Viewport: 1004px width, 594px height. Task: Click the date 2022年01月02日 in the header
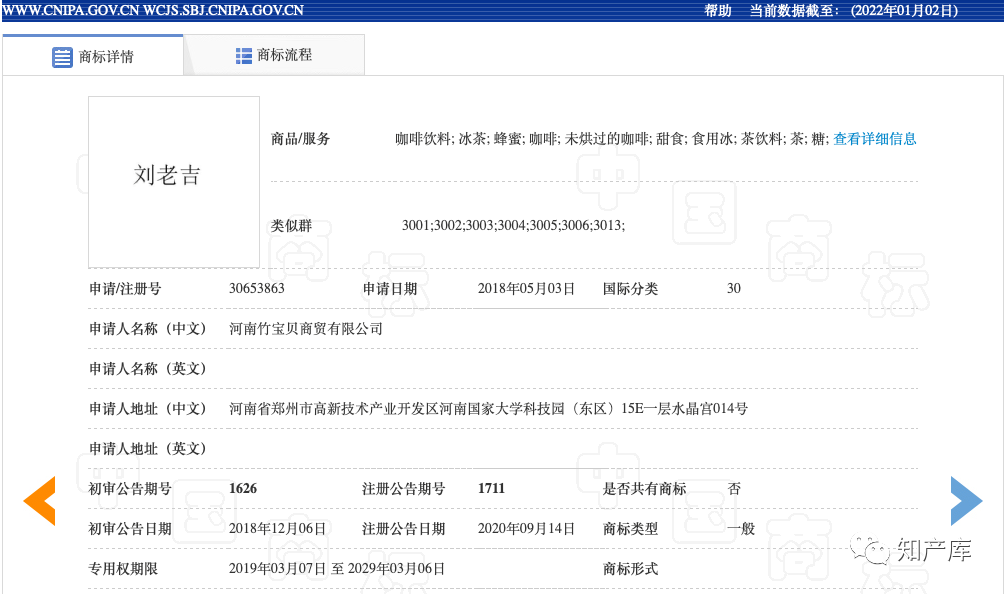(903, 11)
